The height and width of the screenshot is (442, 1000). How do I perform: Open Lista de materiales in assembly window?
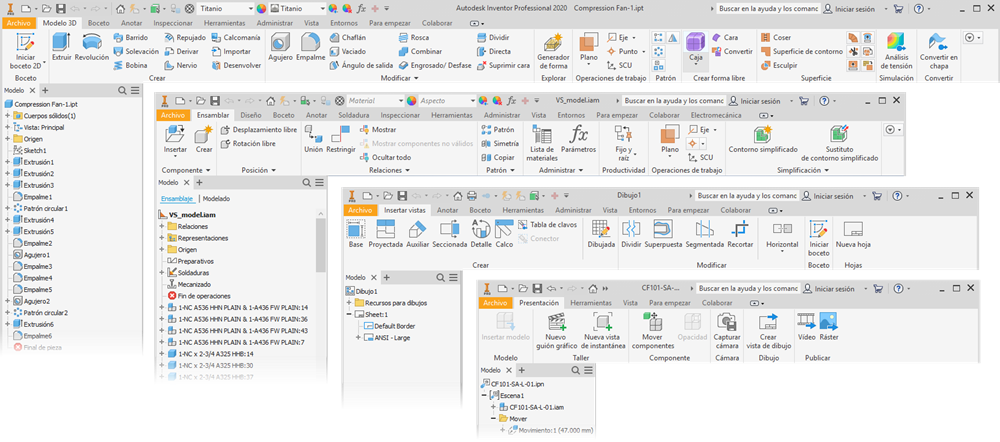pos(542,144)
